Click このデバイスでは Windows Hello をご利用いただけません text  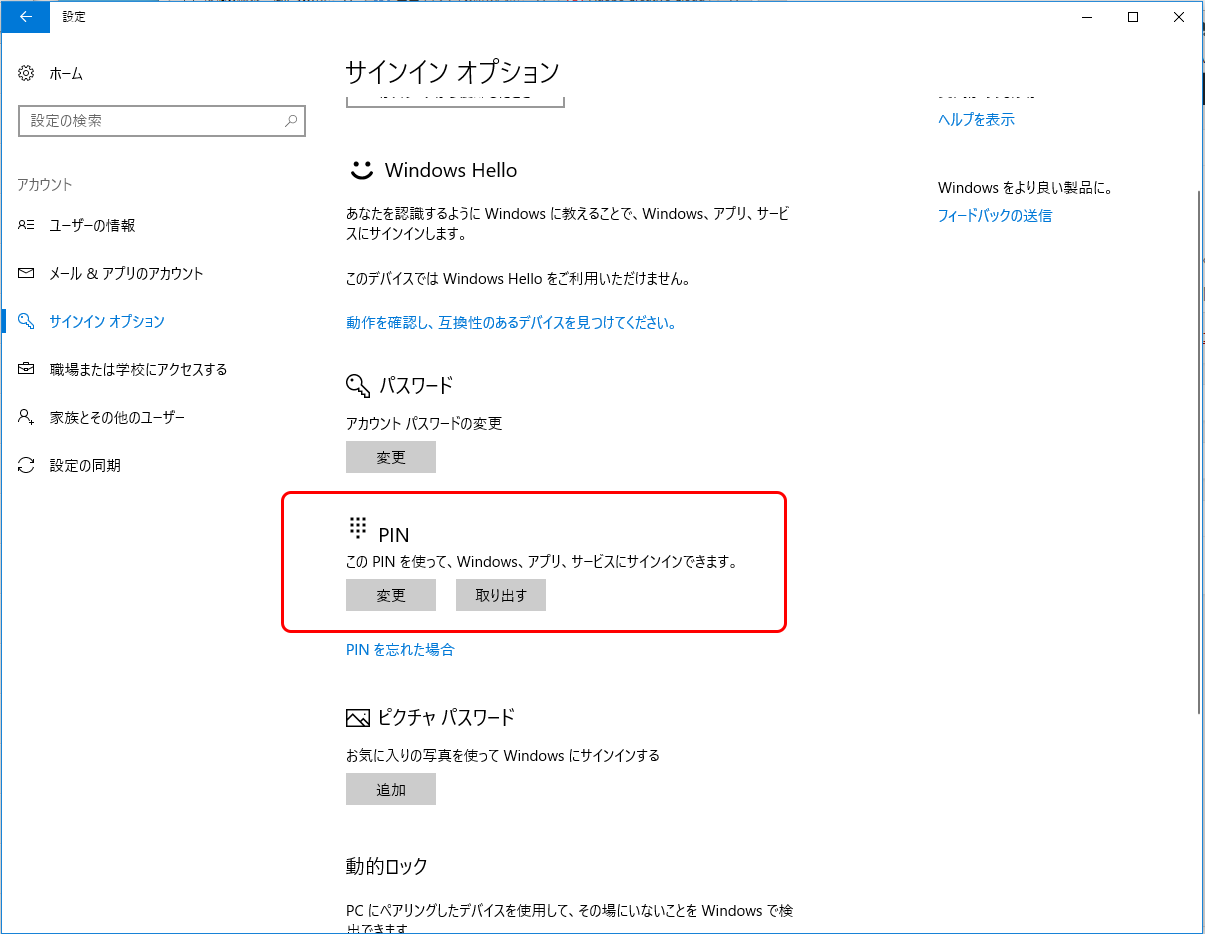click(x=518, y=279)
